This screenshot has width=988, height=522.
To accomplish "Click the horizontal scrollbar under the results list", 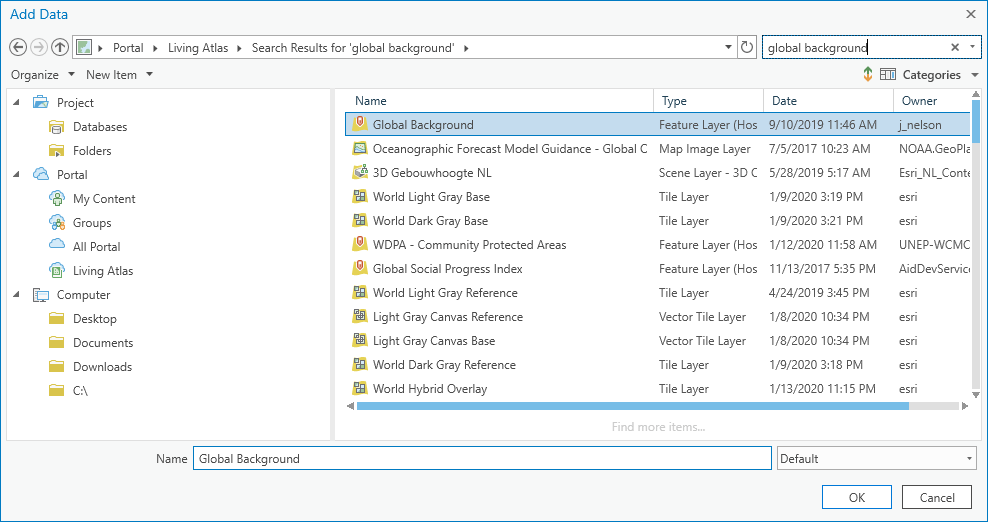I will (650, 407).
